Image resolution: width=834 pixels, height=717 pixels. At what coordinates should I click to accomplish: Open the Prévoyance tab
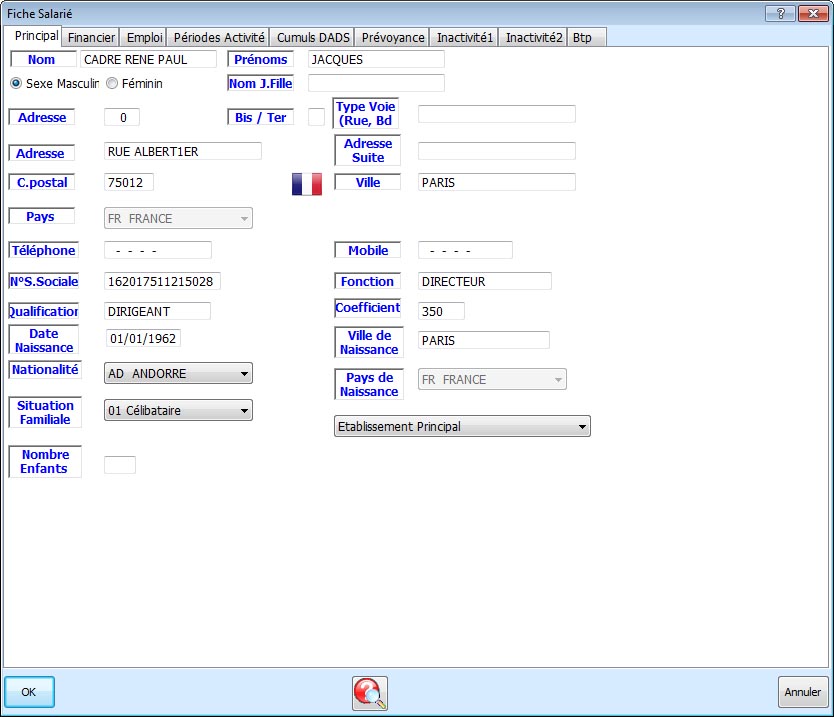[393, 37]
